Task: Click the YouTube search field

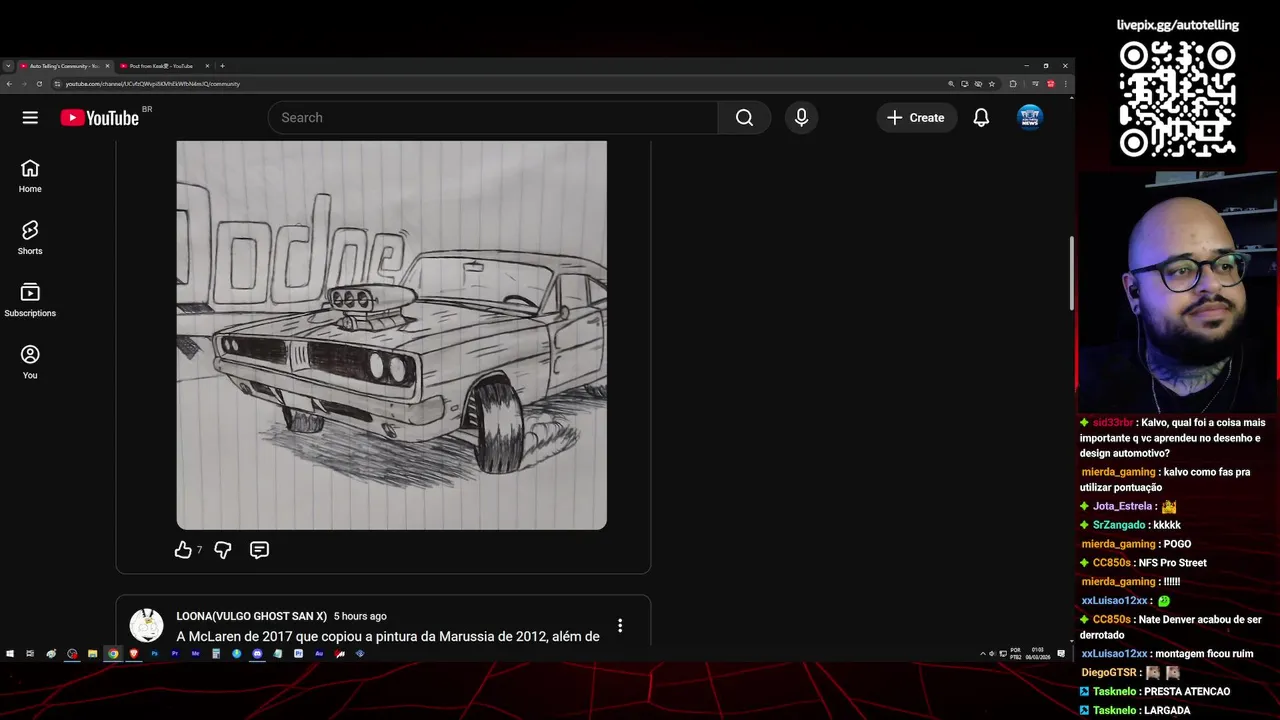Action: click(x=493, y=117)
